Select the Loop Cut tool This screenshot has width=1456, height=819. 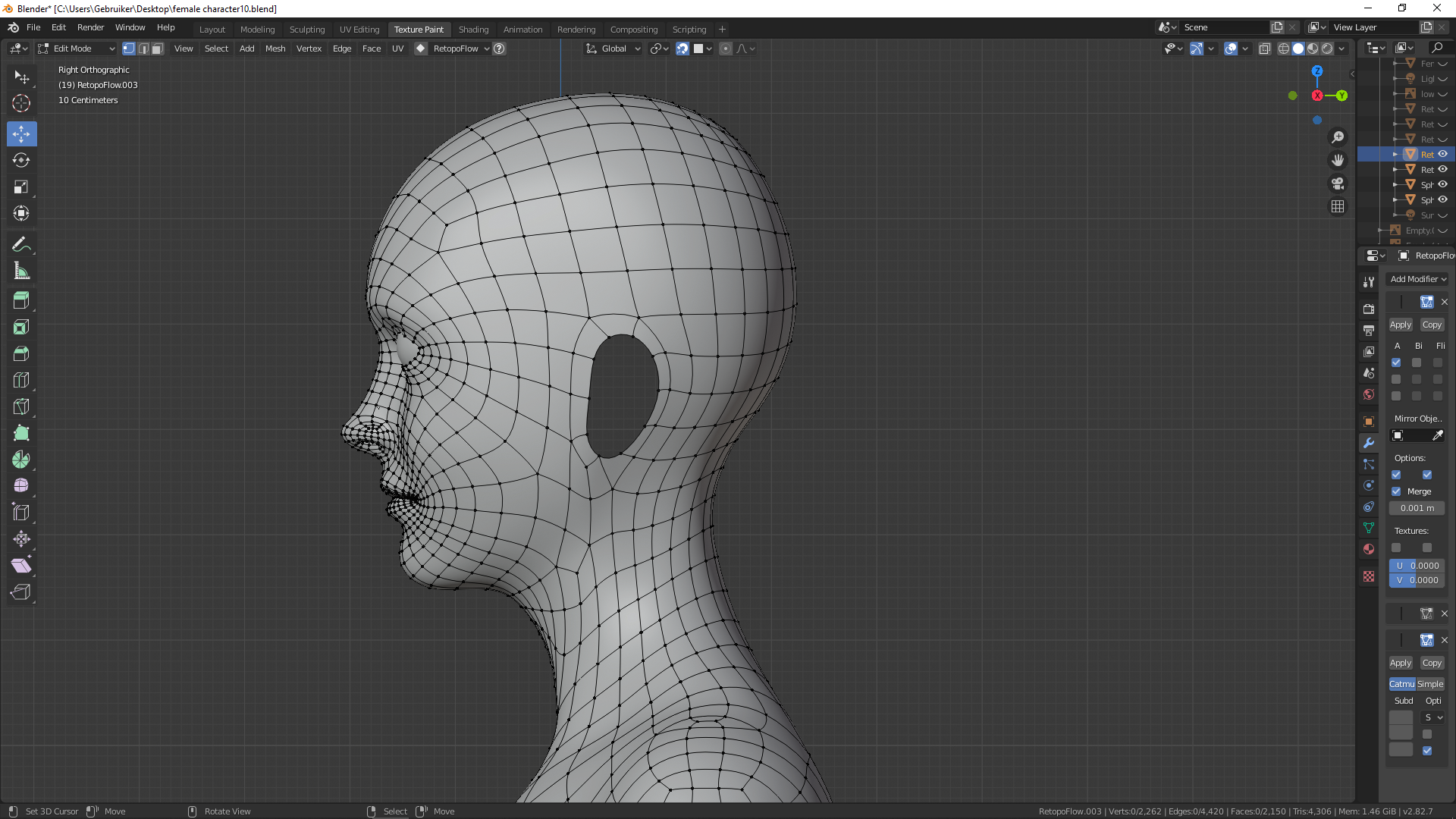pos(21,380)
